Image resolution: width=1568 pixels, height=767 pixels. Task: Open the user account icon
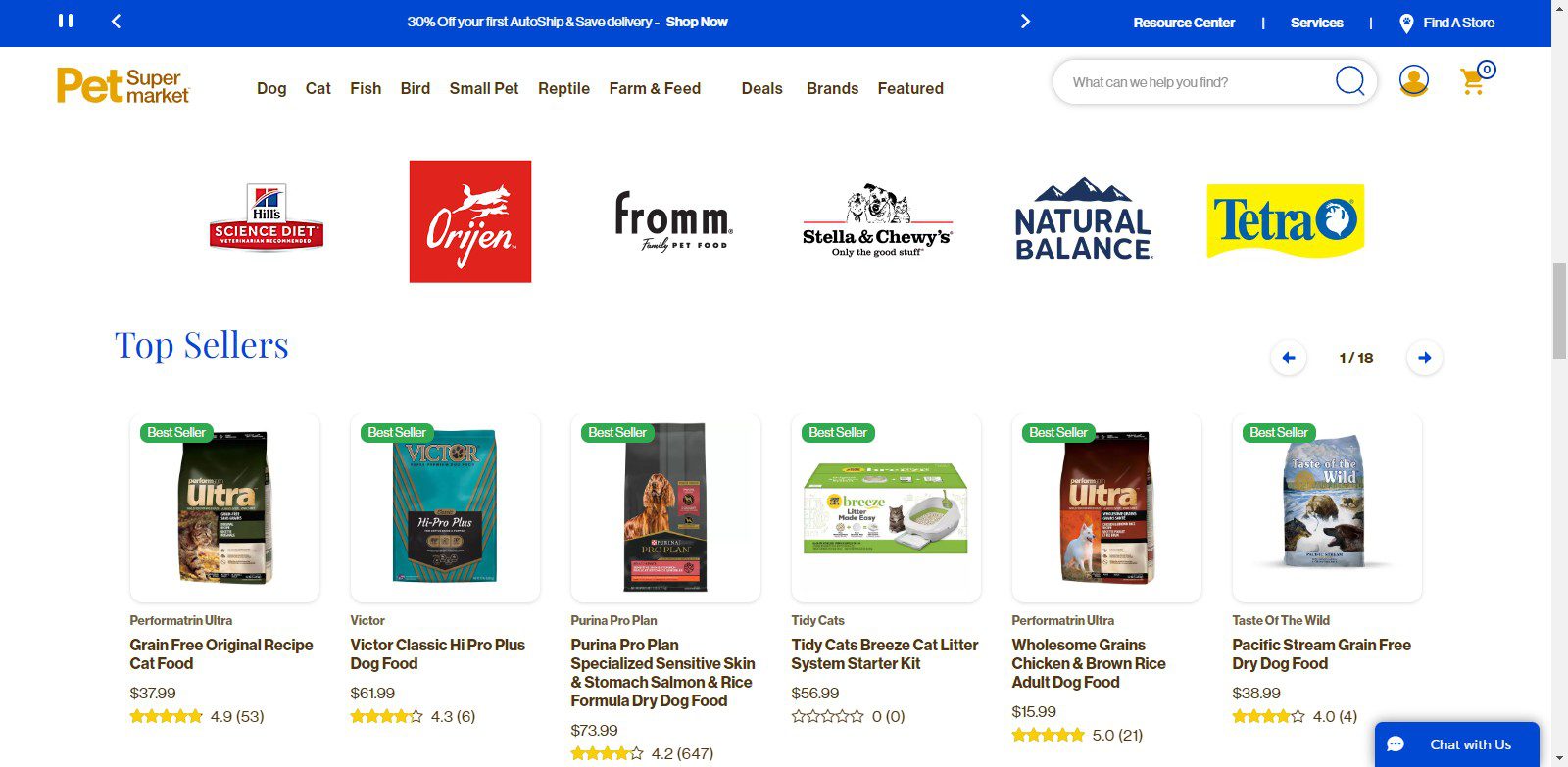click(x=1413, y=80)
